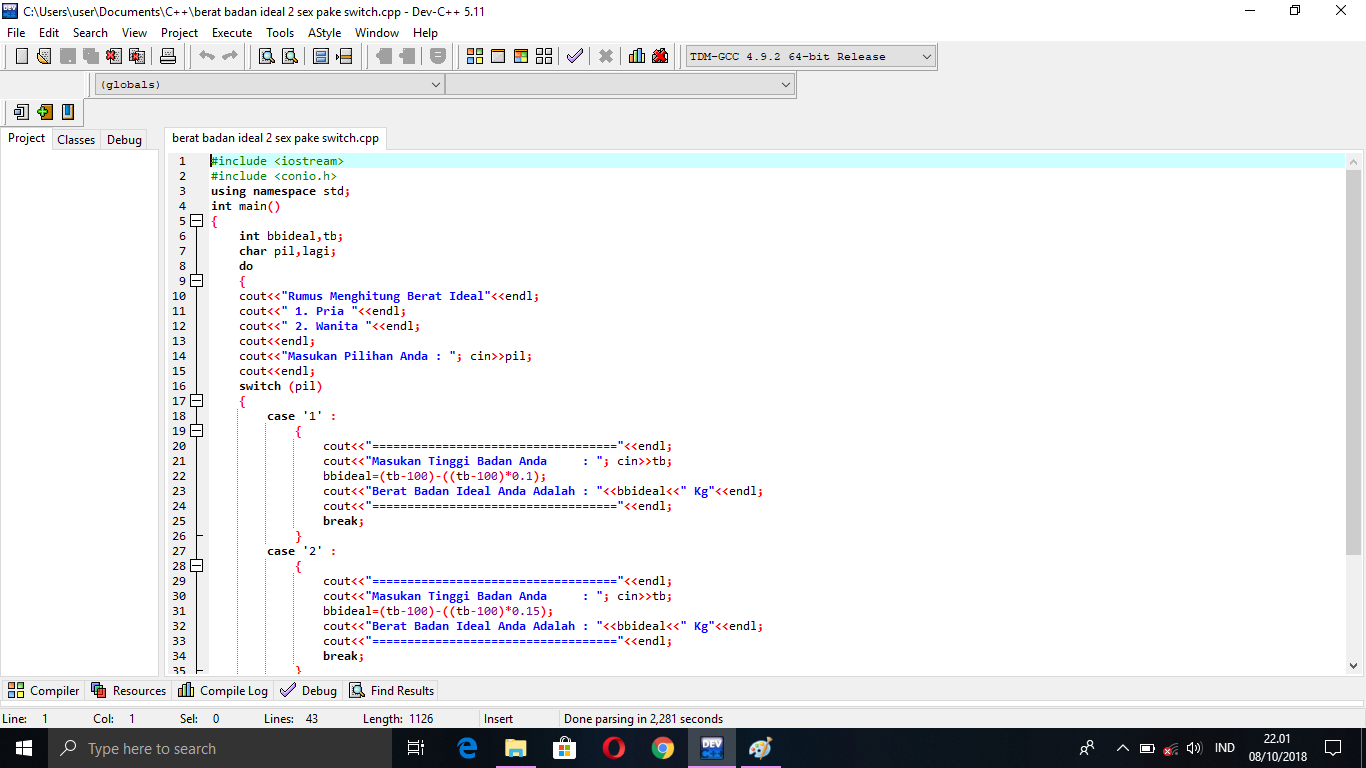Open Google Chrome from the taskbar

pyautogui.click(x=662, y=748)
